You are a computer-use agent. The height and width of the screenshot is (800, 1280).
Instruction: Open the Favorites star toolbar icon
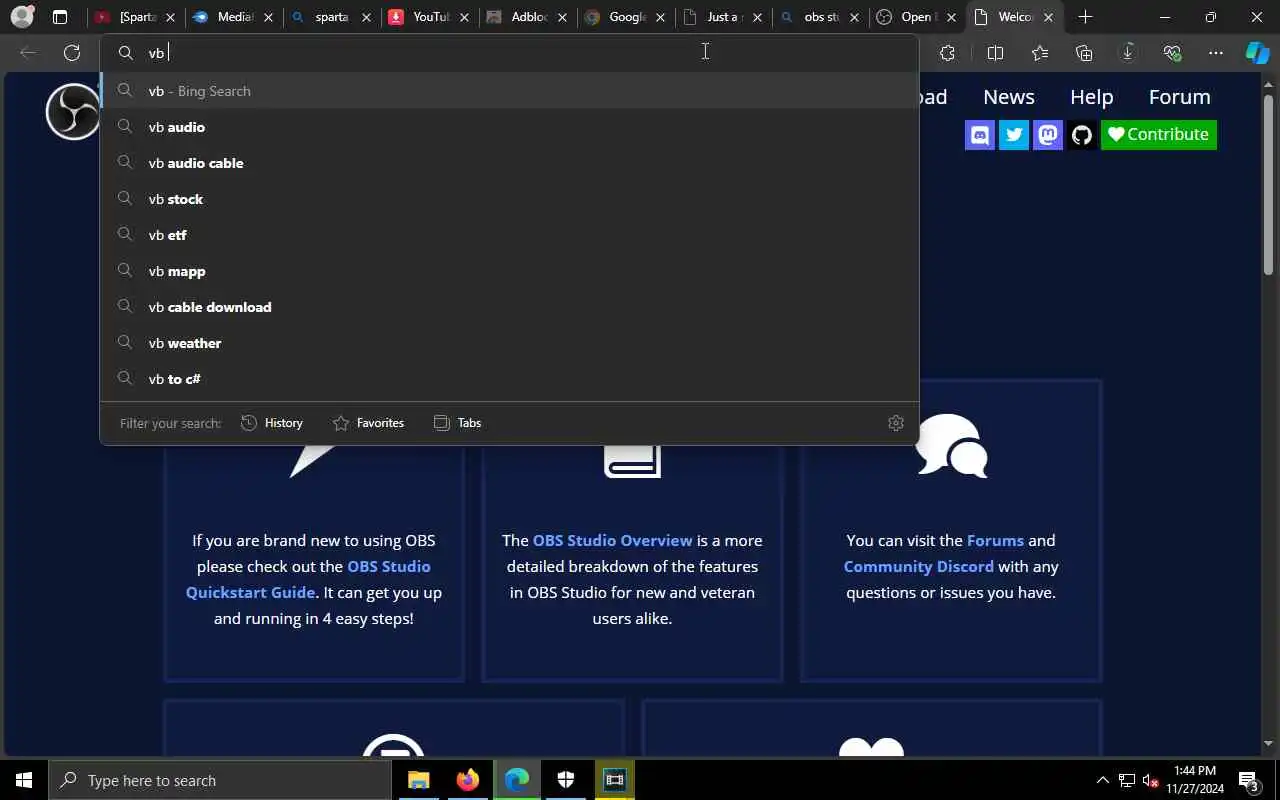(1040, 53)
